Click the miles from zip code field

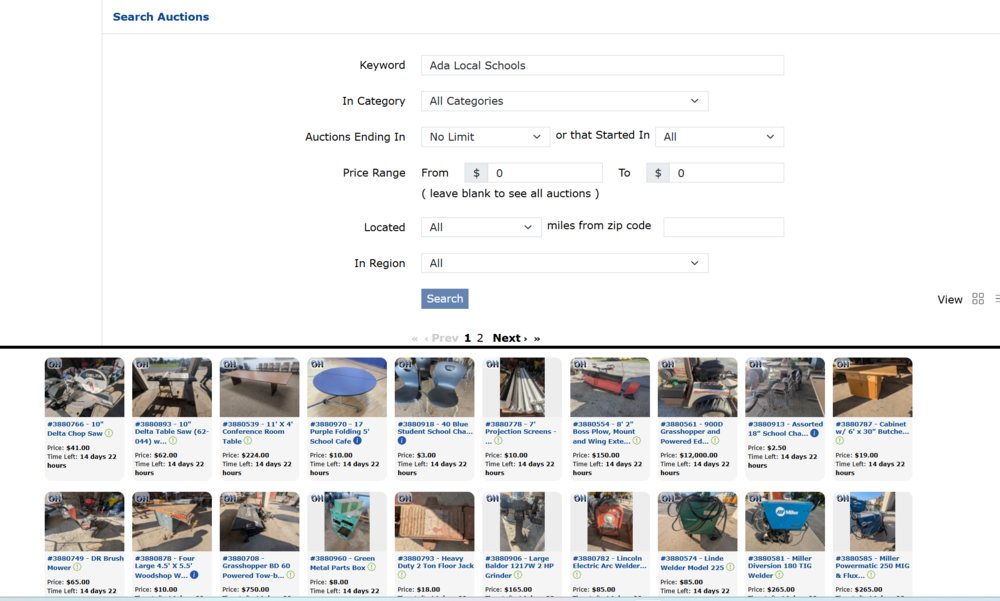click(x=723, y=227)
